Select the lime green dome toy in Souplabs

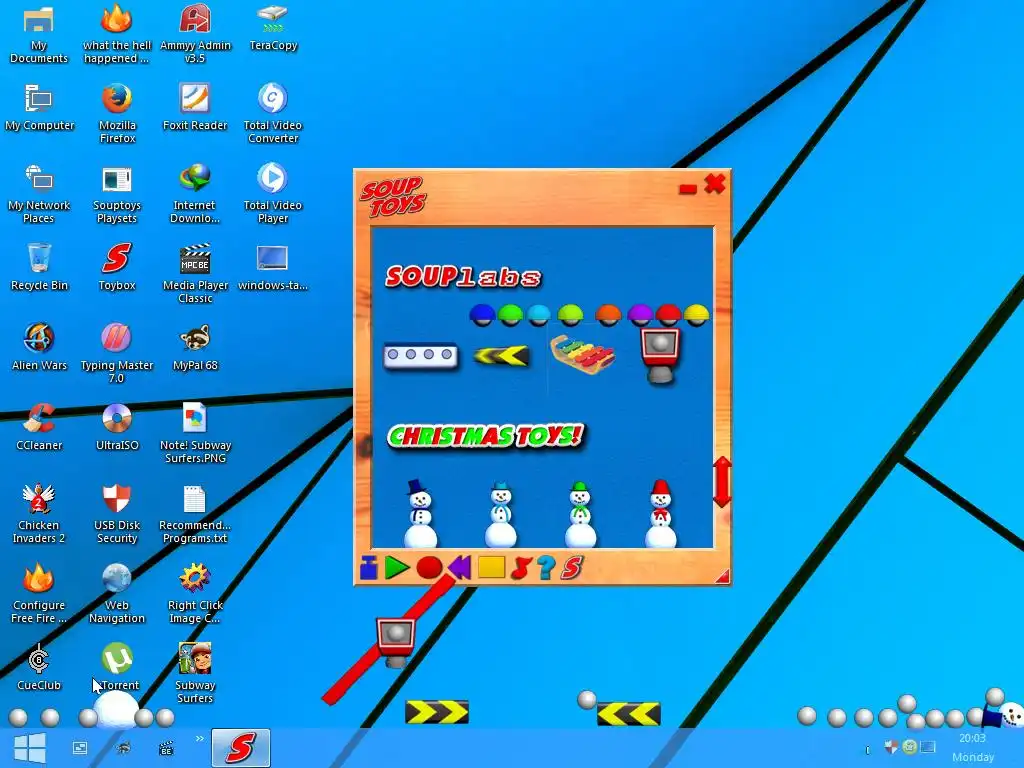570,315
